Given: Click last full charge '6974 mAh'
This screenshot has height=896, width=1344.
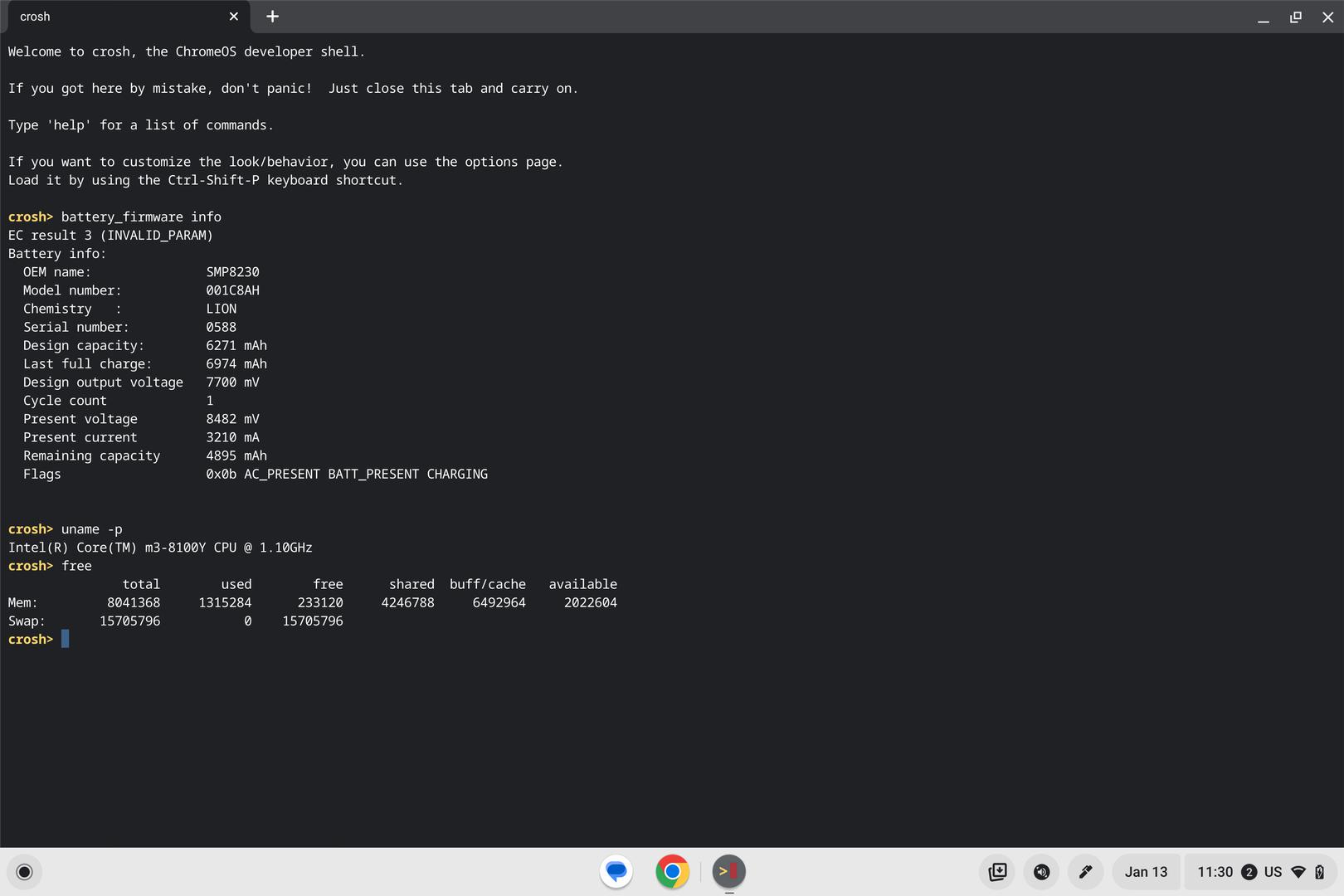Looking at the screenshot, I should coord(236,363).
